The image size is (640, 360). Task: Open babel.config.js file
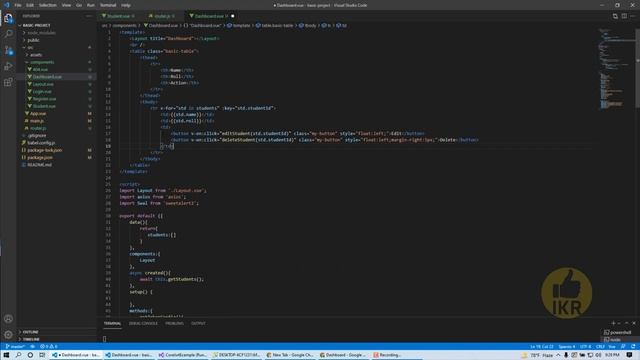[56, 143]
